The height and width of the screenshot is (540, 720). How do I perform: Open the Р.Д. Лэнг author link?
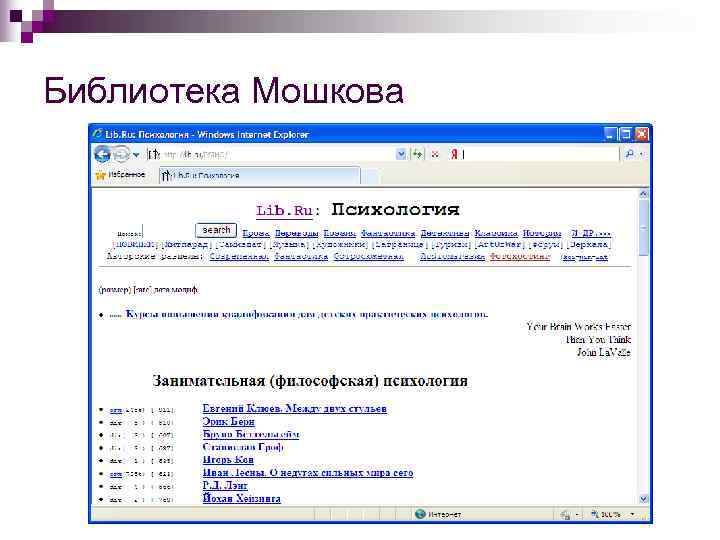point(225,485)
